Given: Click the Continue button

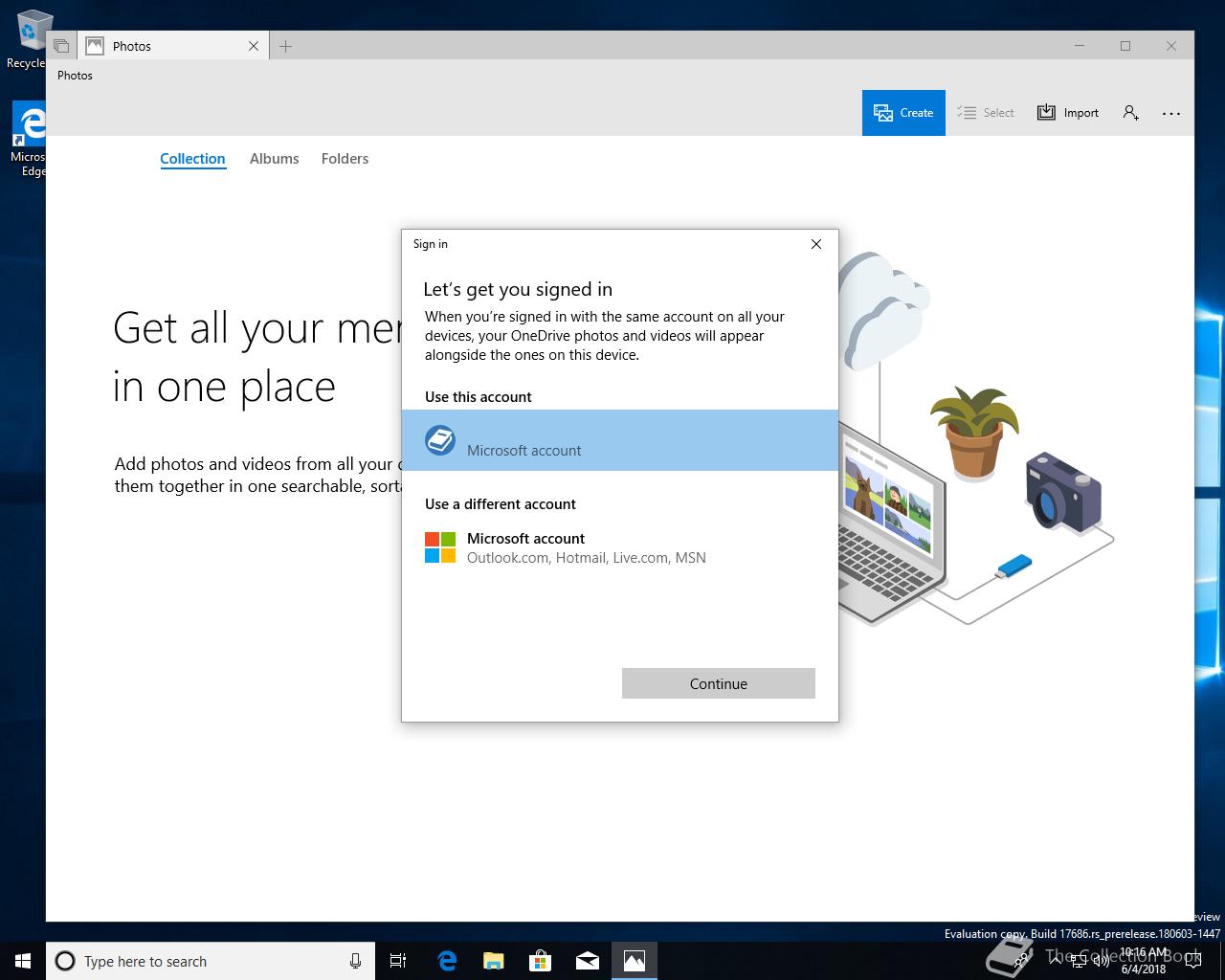Looking at the screenshot, I should click(x=719, y=683).
